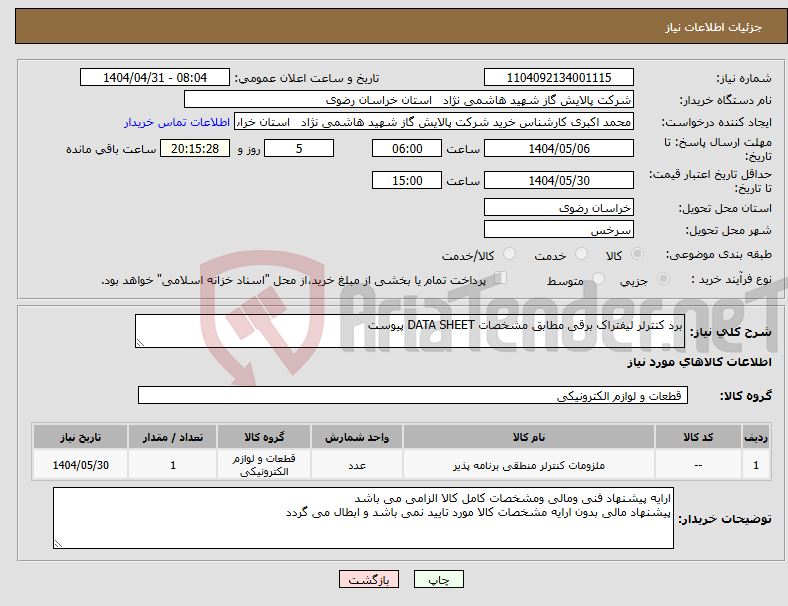Click the گروه کالا column header
This screenshot has width=788, height=606.
pyautogui.click(x=264, y=437)
